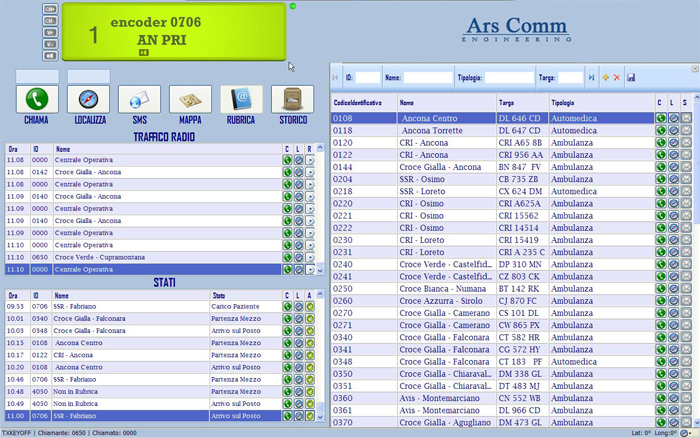Click R play icon for 11.10 Croce Verde - Cupramontana
700x438 pixels.
tap(310, 257)
